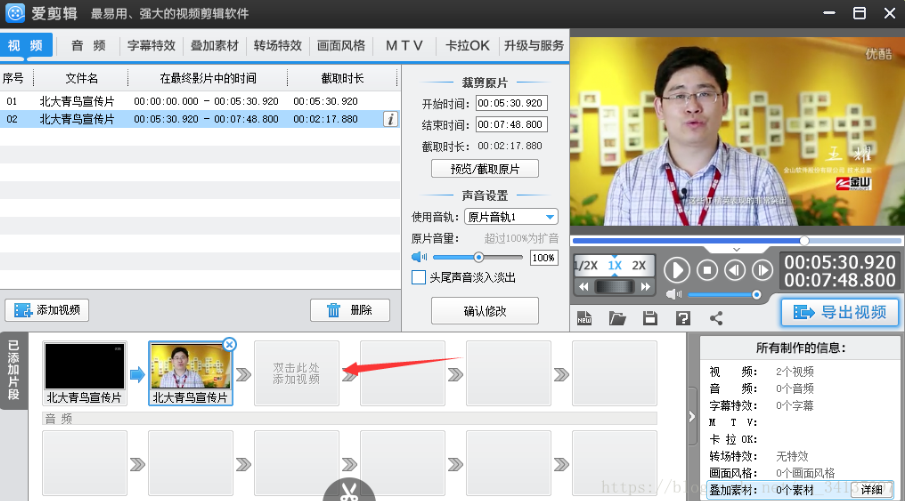
Task: Click the rewind double-arrow icon
Action: click(x=584, y=286)
